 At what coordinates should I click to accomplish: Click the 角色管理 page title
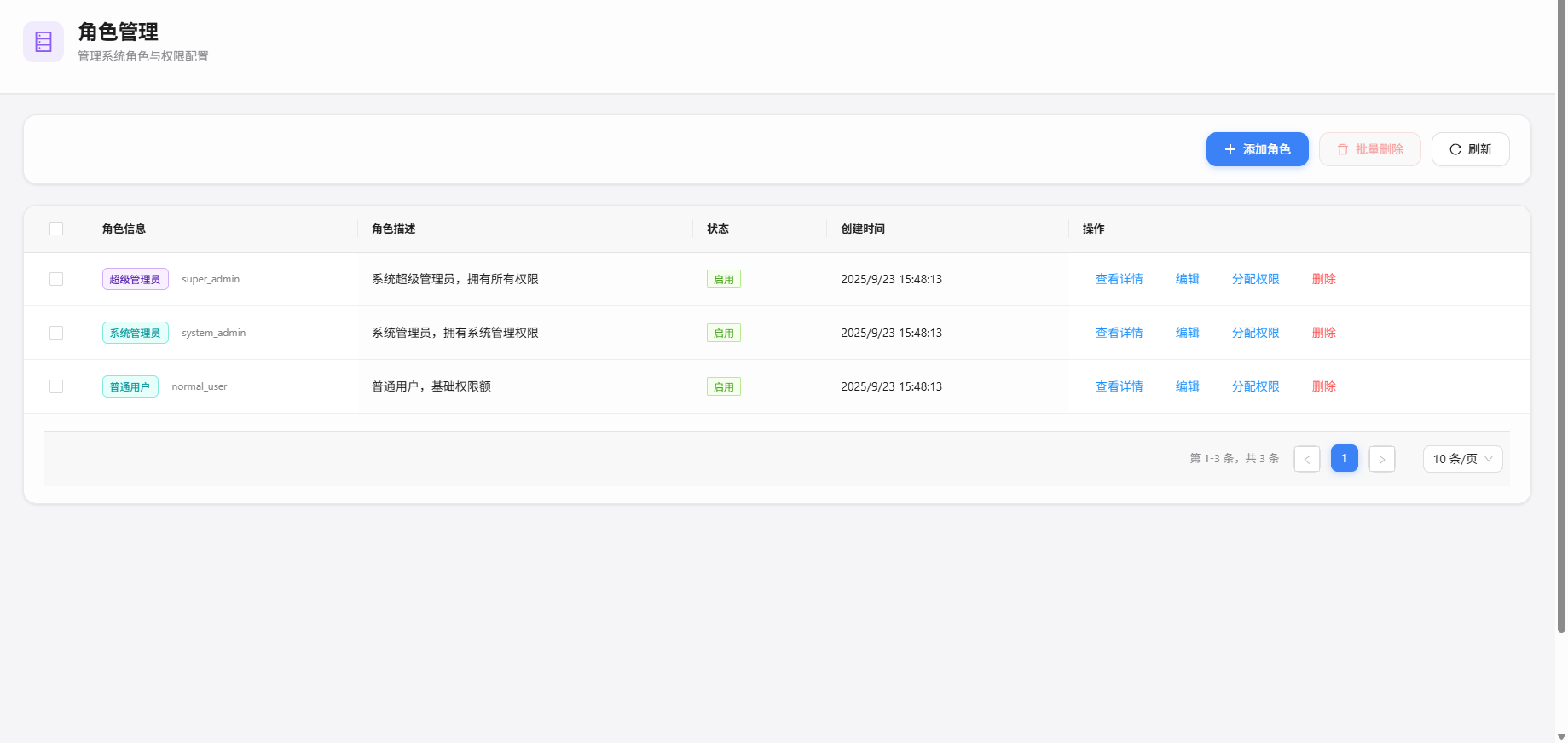pos(119,32)
